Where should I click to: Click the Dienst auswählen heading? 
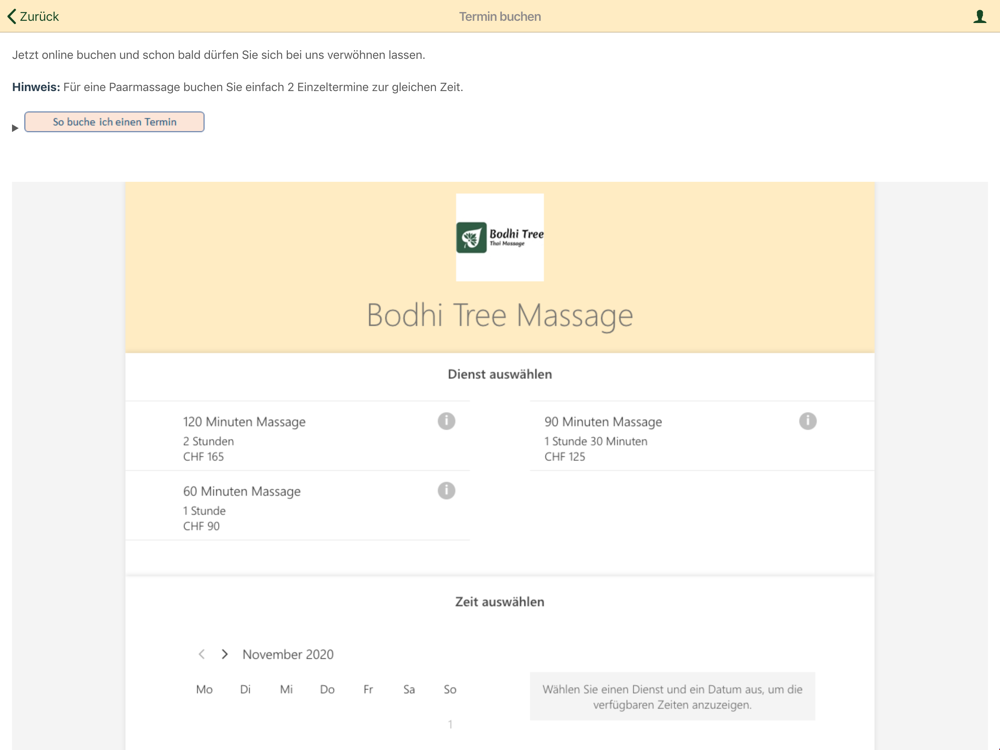pyautogui.click(x=500, y=374)
